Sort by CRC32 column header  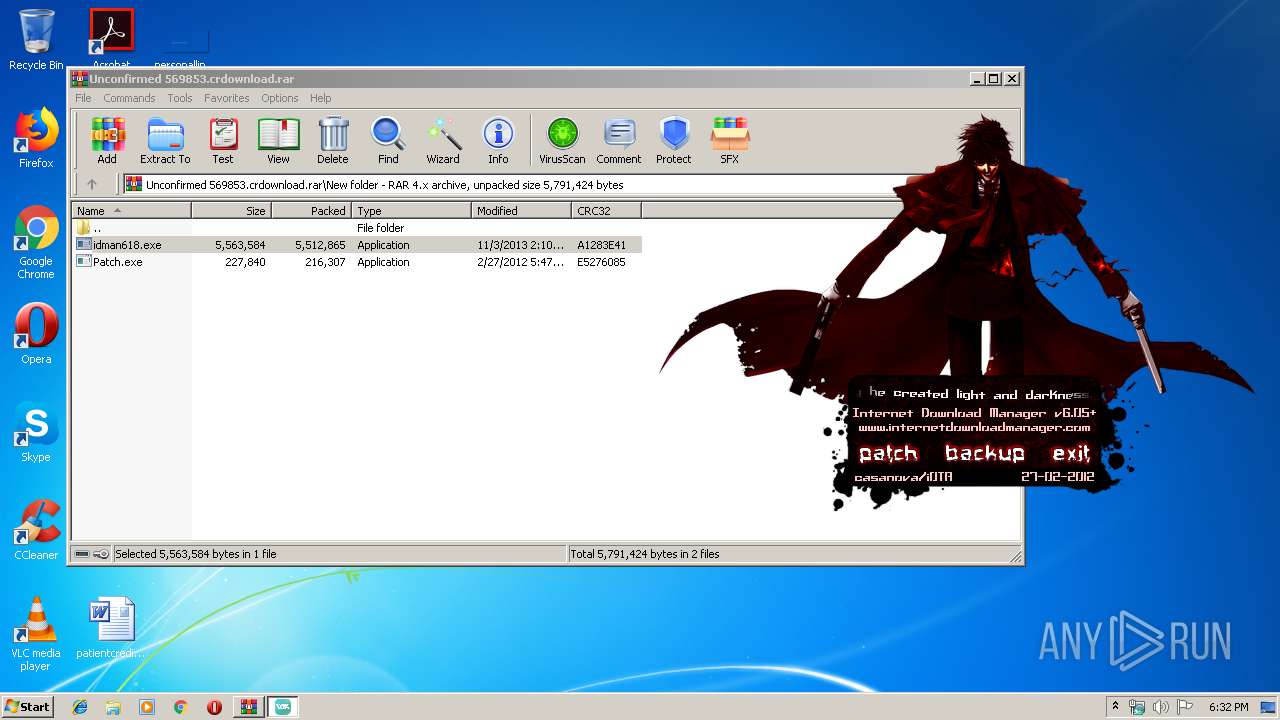[607, 210]
